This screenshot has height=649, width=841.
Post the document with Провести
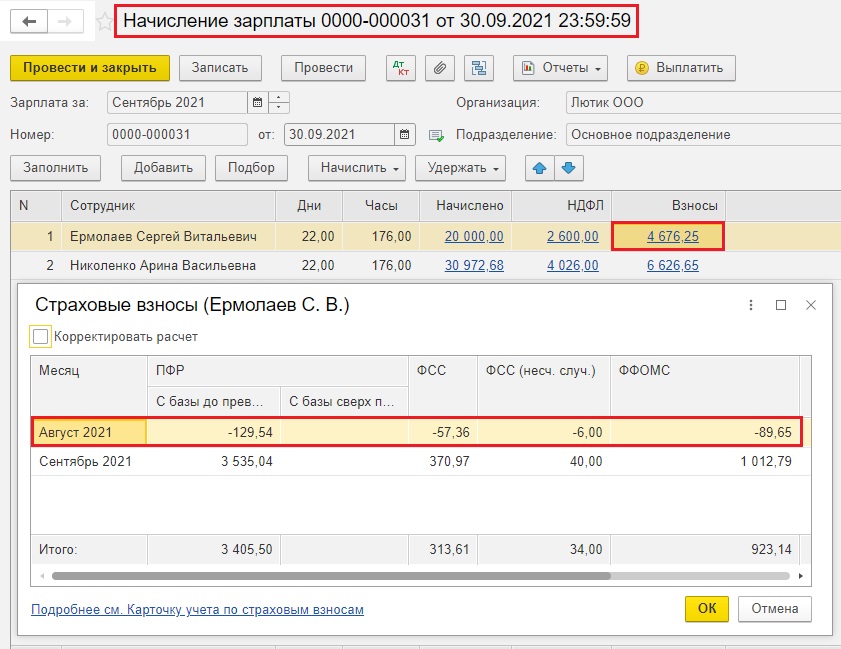pos(323,68)
